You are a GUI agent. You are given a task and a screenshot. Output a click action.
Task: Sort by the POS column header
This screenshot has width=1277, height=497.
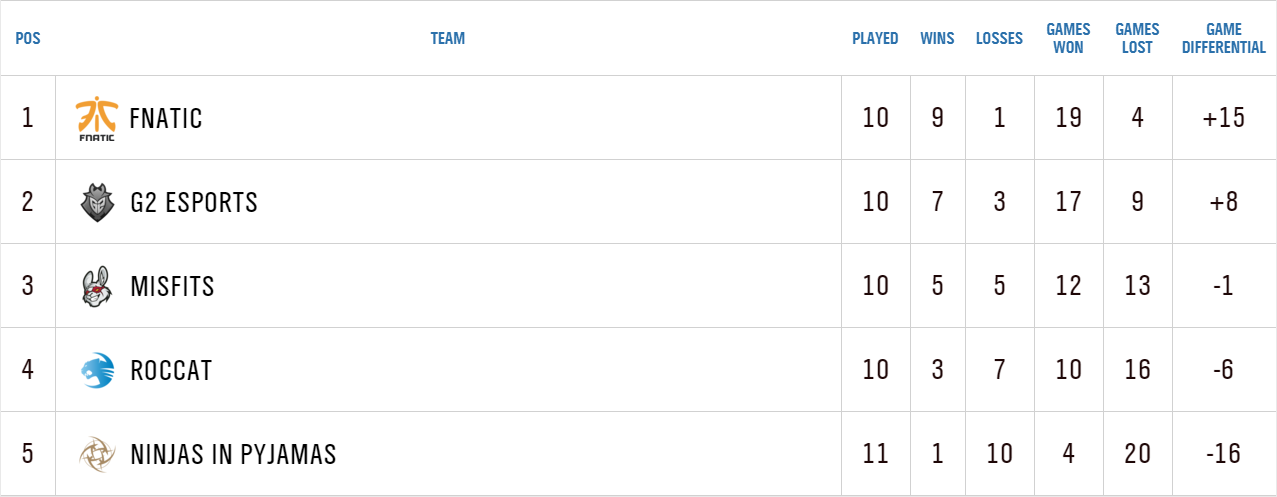tap(28, 39)
